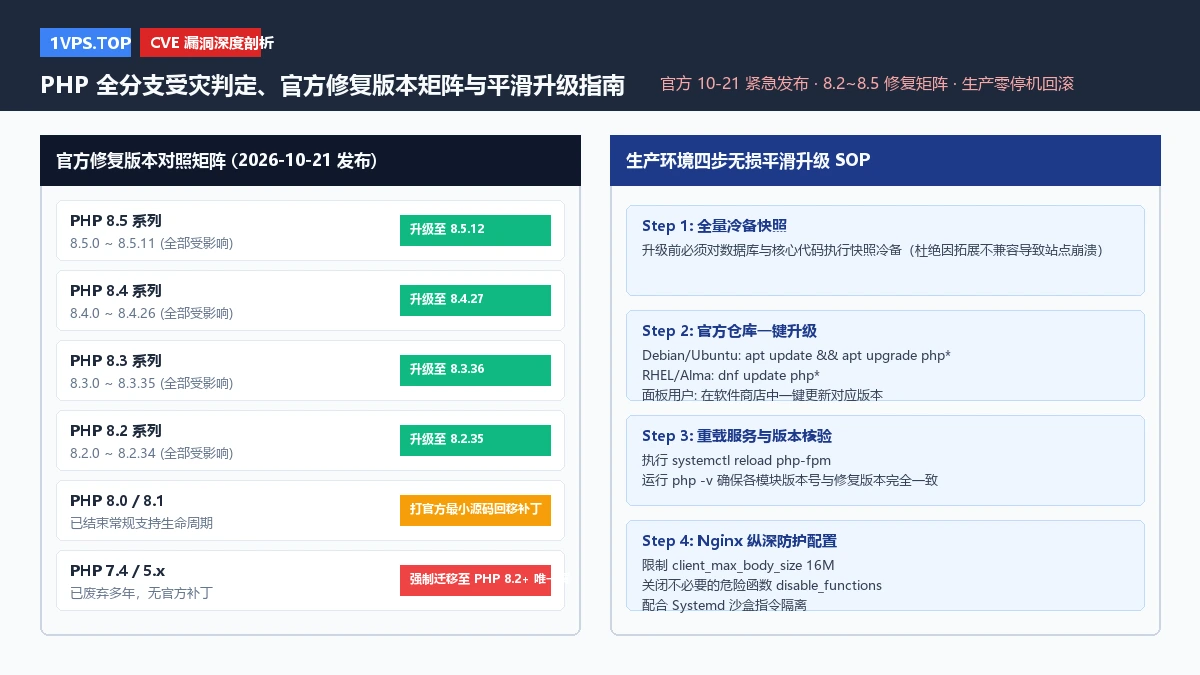Click the 运行 php -v version check line
Viewport: 1200px width, 675px height.
click(790, 480)
